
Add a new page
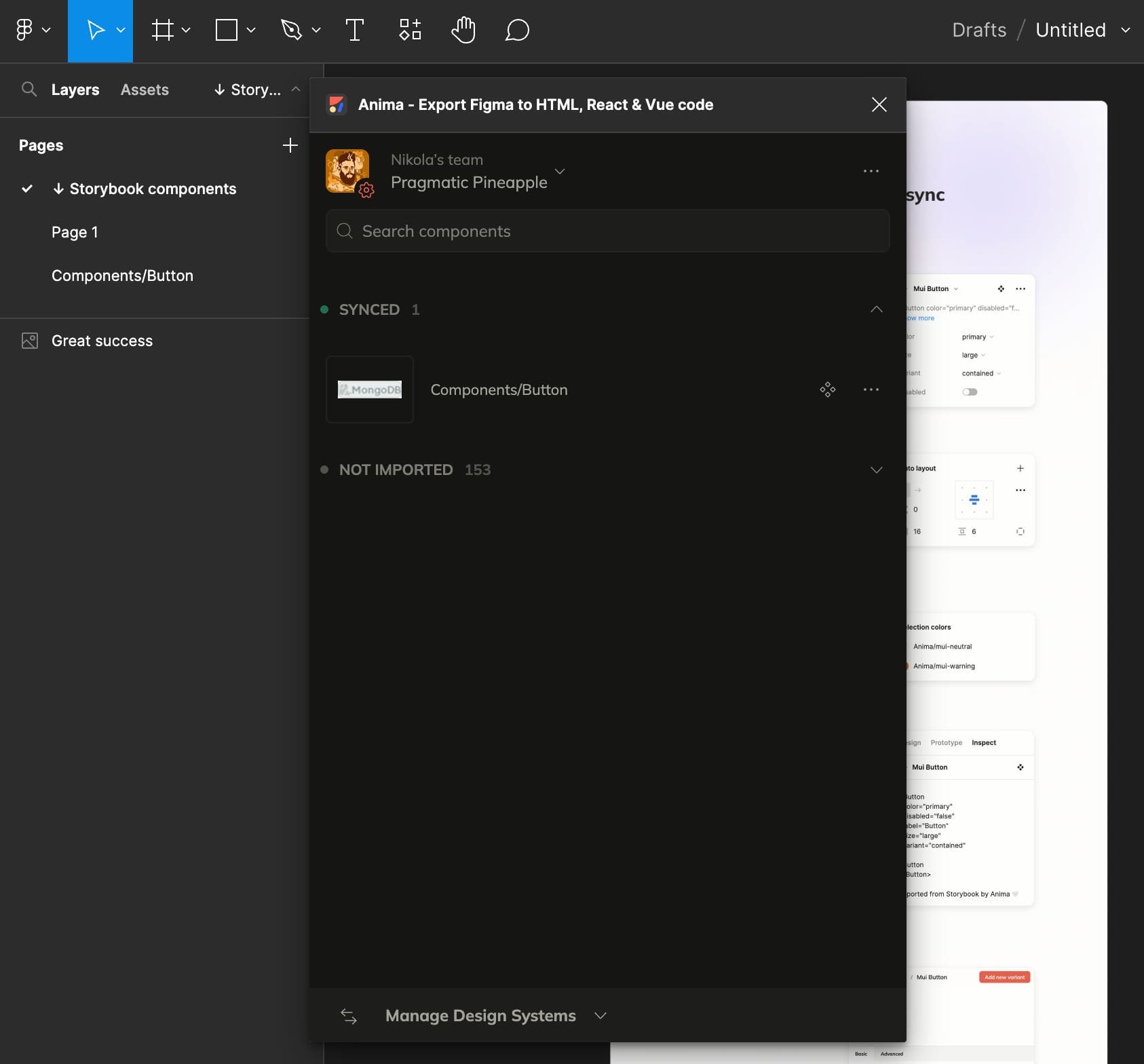click(x=290, y=145)
